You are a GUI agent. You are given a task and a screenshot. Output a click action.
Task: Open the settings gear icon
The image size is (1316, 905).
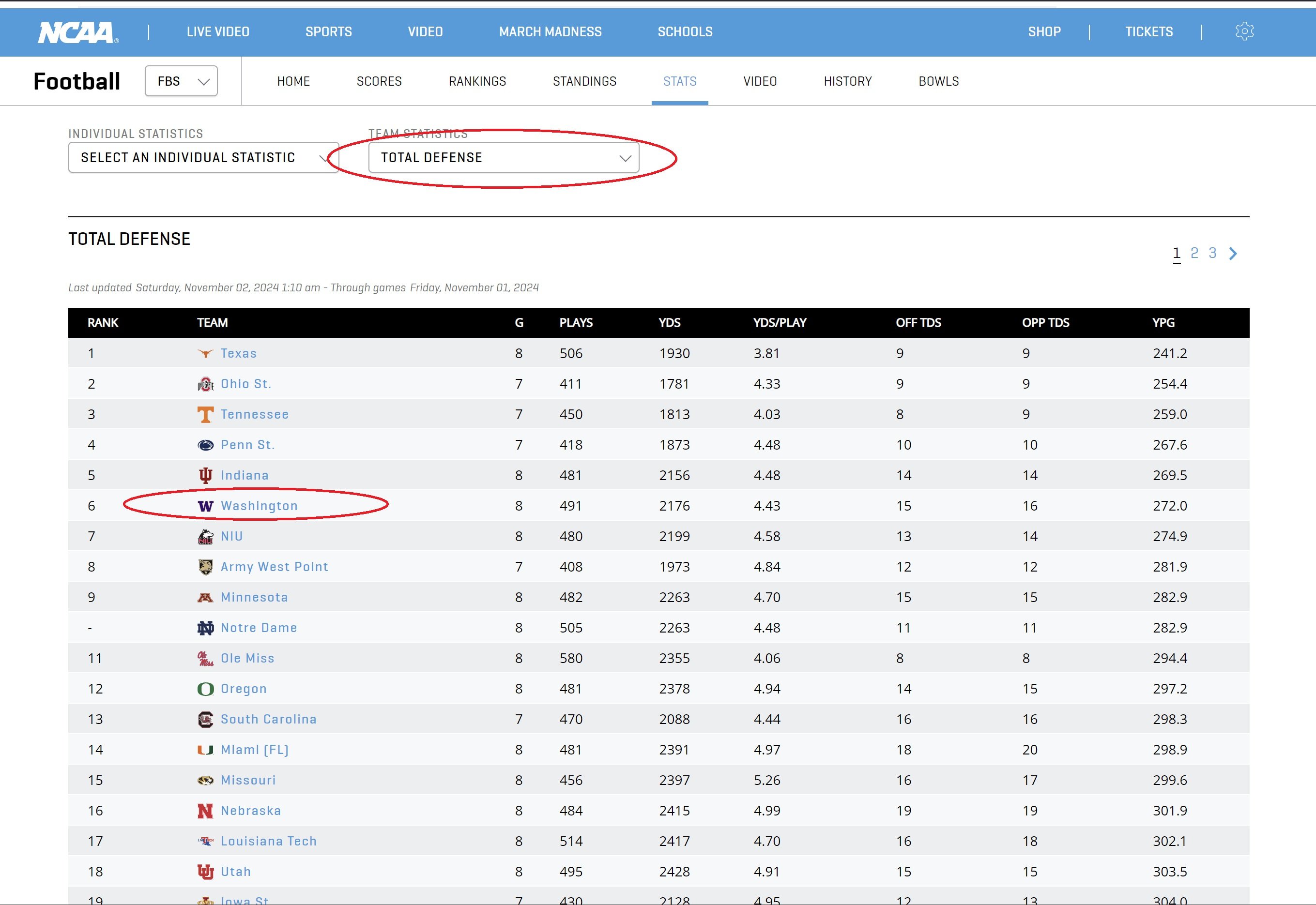point(1244,31)
